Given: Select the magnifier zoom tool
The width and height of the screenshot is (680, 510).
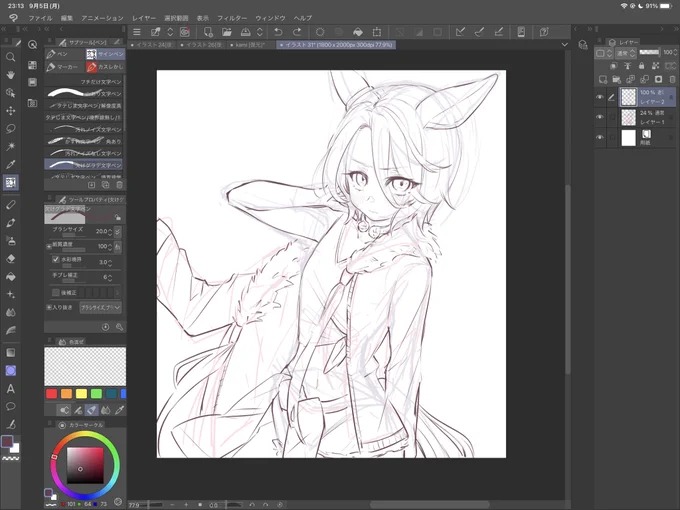Looking at the screenshot, I should coord(11,57).
